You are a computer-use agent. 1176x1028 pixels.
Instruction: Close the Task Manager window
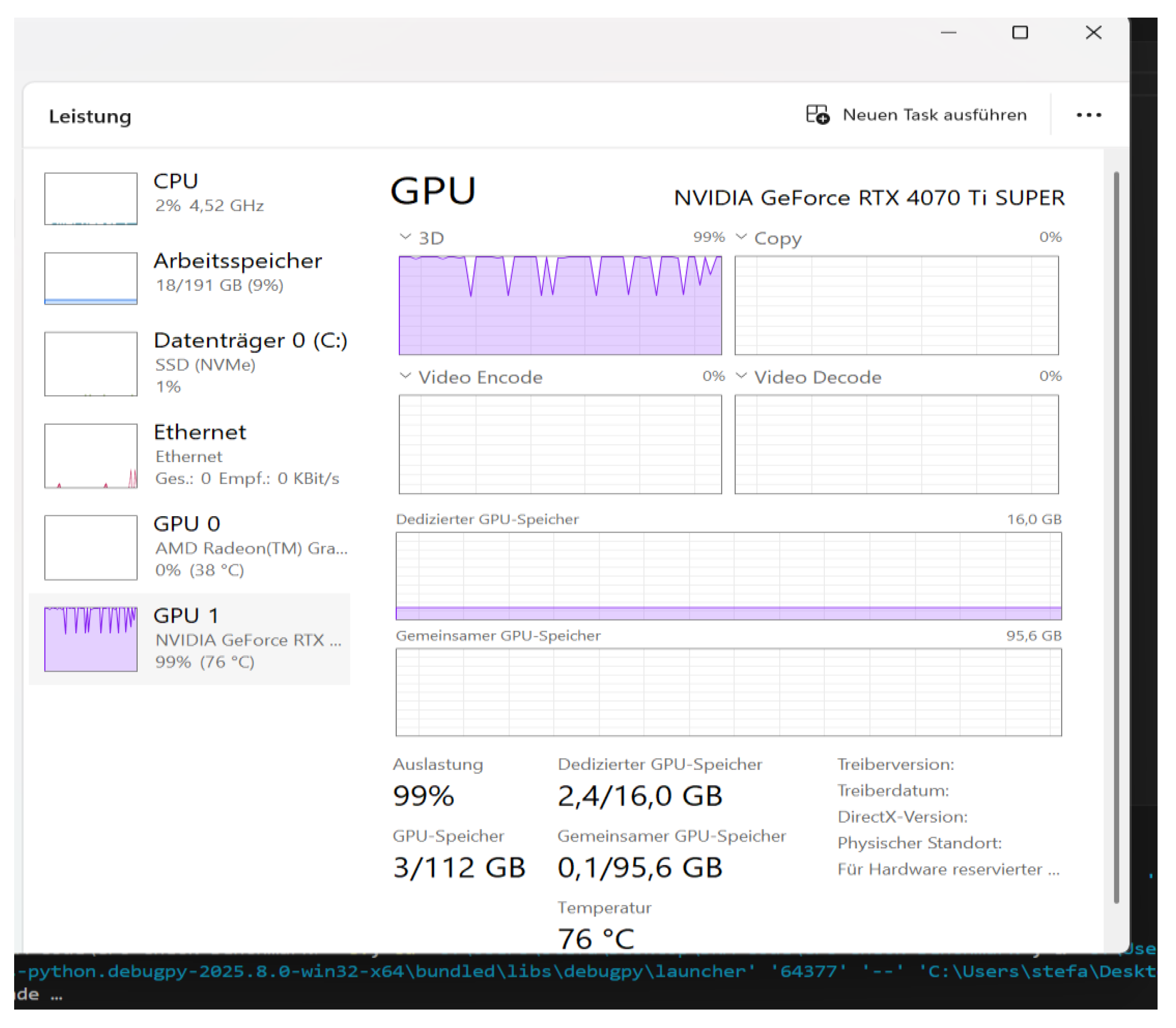point(1093,33)
